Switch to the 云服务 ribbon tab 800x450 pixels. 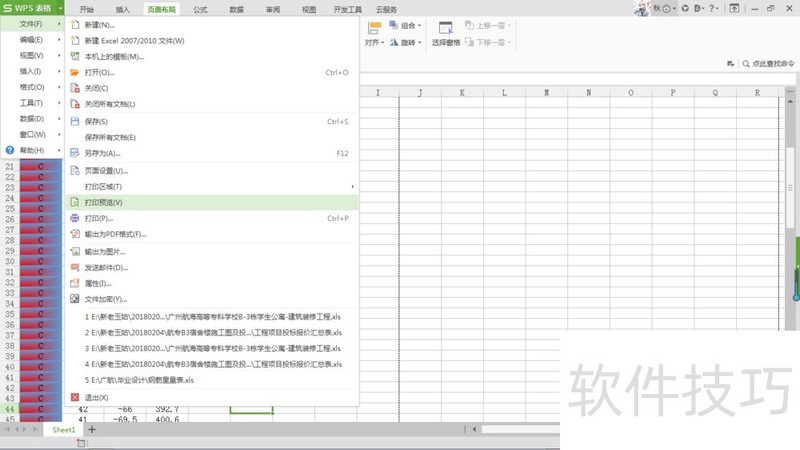386,9
